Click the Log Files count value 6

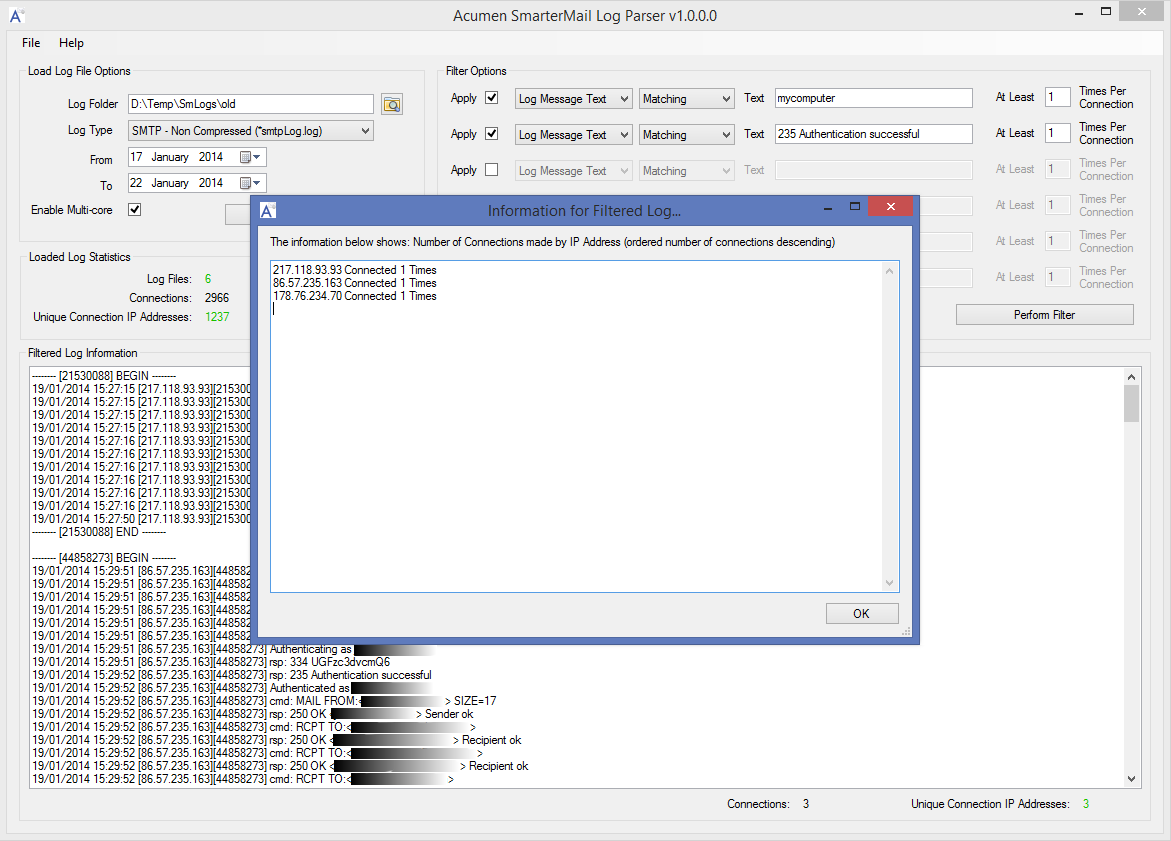[208, 279]
